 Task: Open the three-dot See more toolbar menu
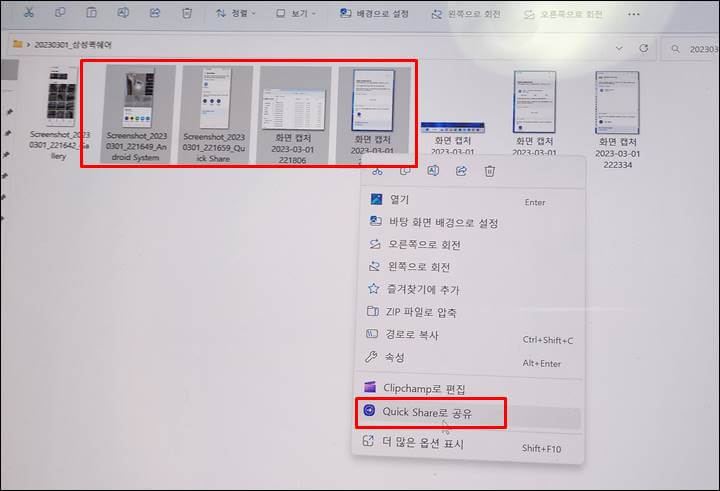pyautogui.click(x=634, y=14)
